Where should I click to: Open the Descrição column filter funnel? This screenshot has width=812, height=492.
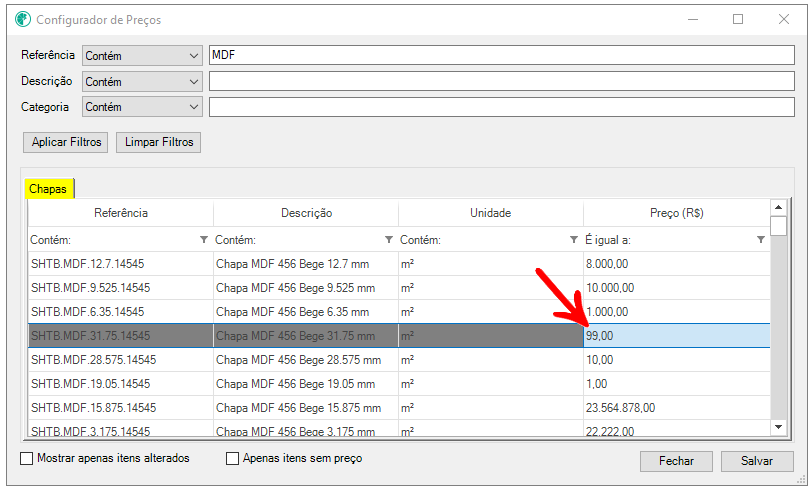pos(389,240)
